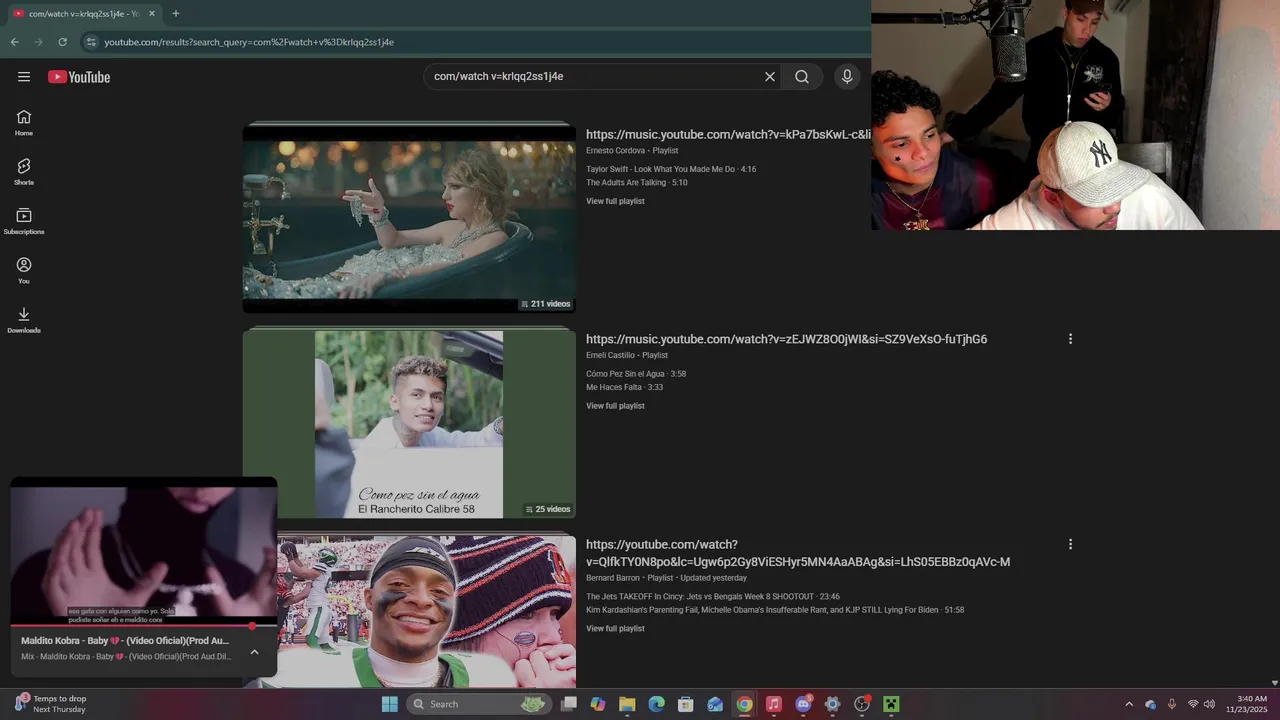The width and height of the screenshot is (1280, 720).
Task: Reload the page
Action: (x=62, y=42)
